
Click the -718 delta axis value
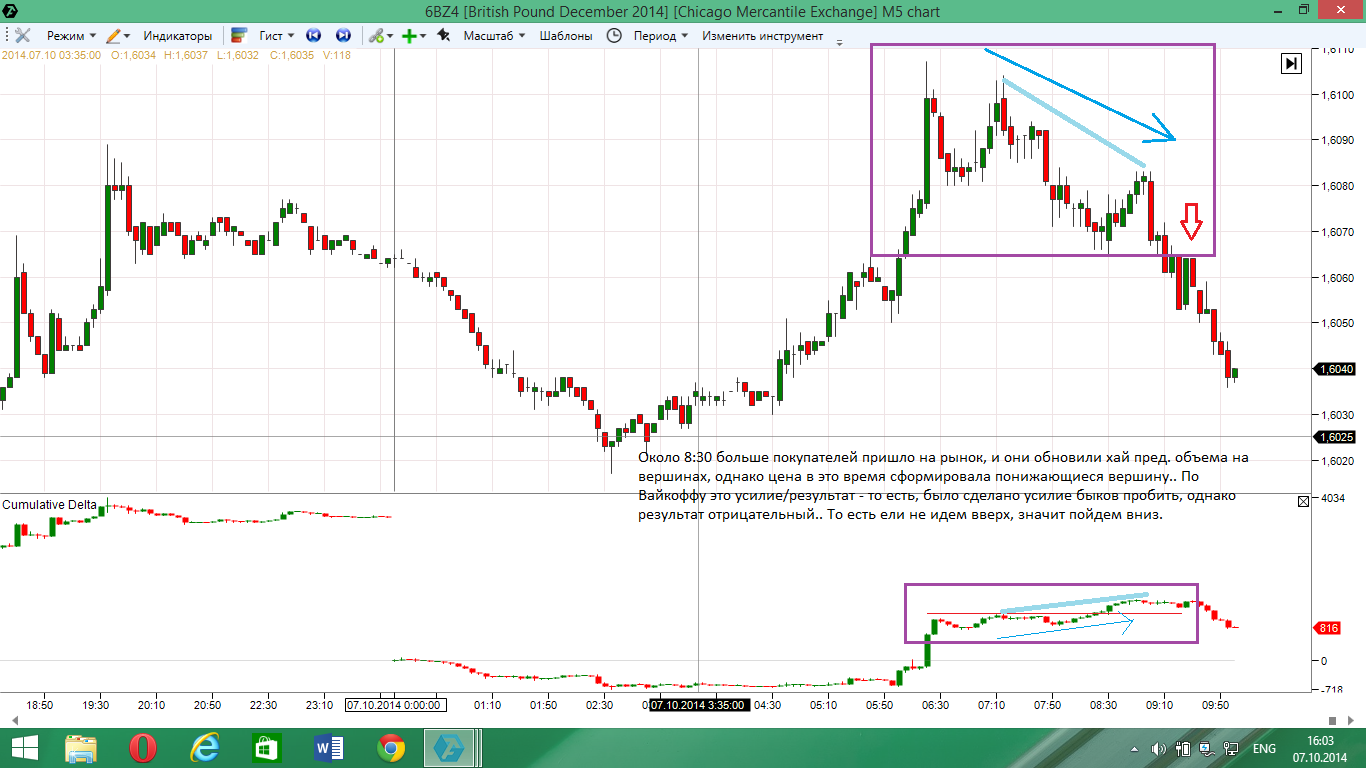coord(1332,692)
